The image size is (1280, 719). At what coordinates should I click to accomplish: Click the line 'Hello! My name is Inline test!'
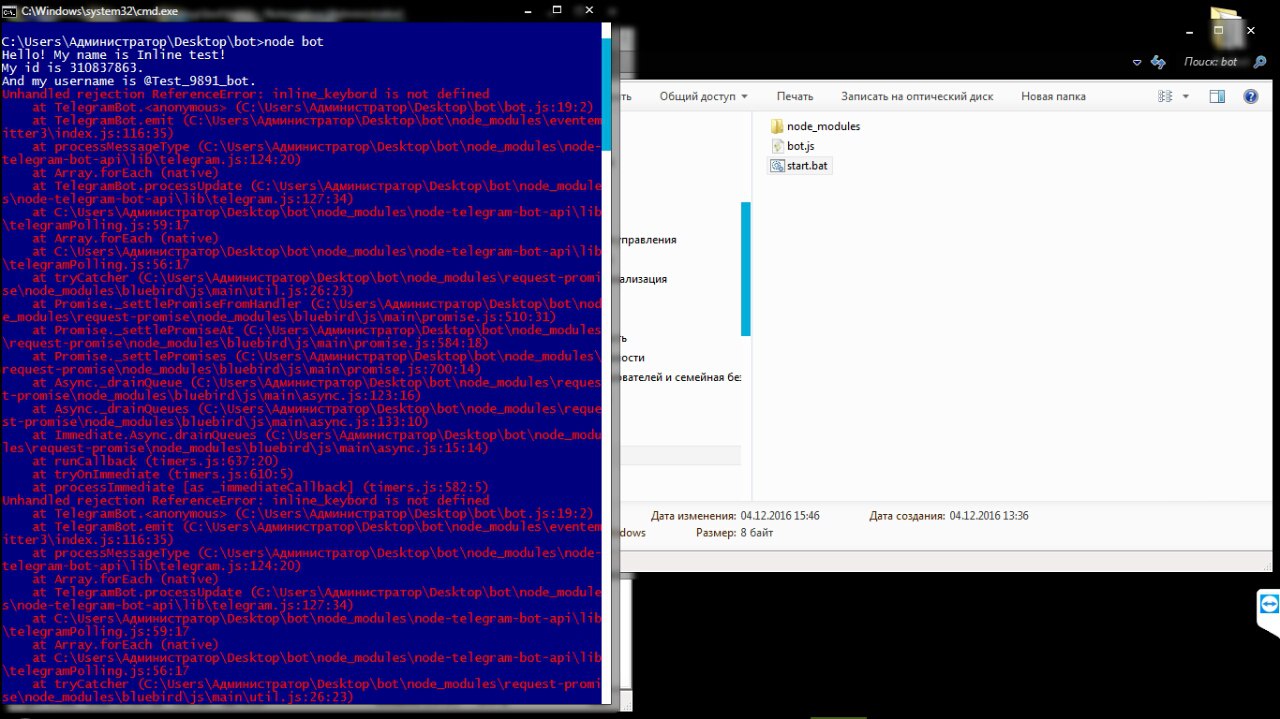113,55
